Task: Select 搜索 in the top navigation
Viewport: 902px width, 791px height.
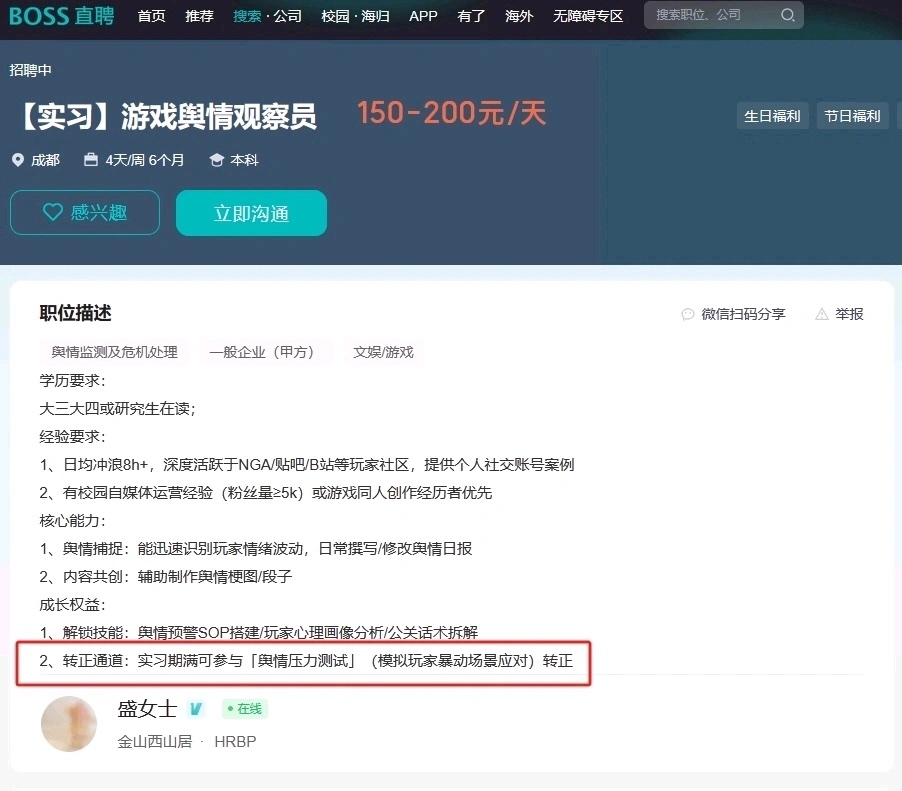Action: (247, 16)
